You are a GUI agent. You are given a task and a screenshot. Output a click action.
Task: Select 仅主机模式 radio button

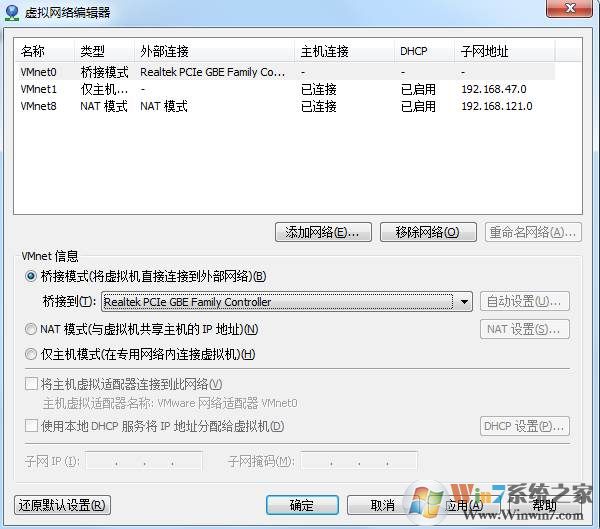pos(31,354)
